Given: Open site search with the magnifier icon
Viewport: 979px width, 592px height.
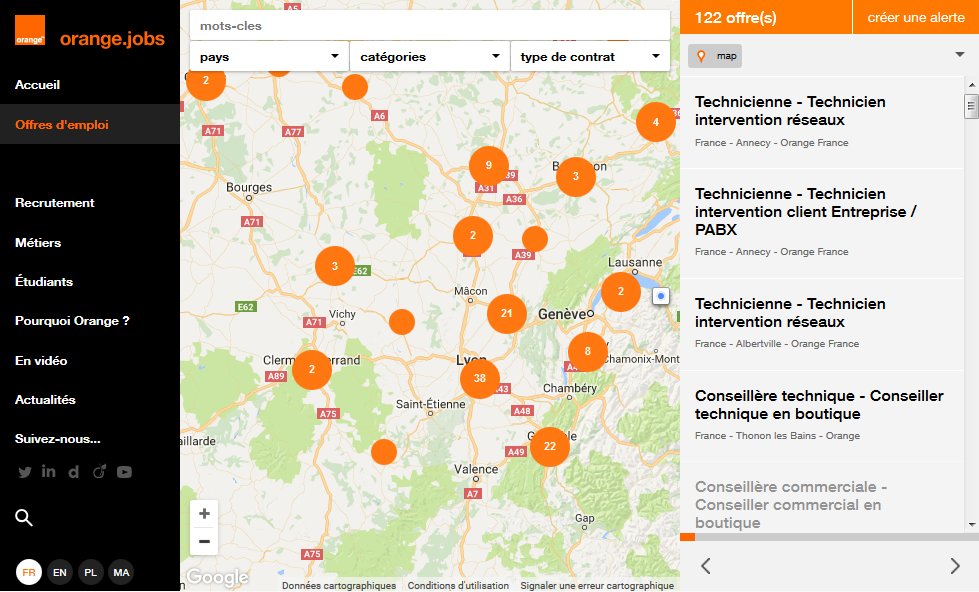Looking at the screenshot, I should click(x=24, y=517).
